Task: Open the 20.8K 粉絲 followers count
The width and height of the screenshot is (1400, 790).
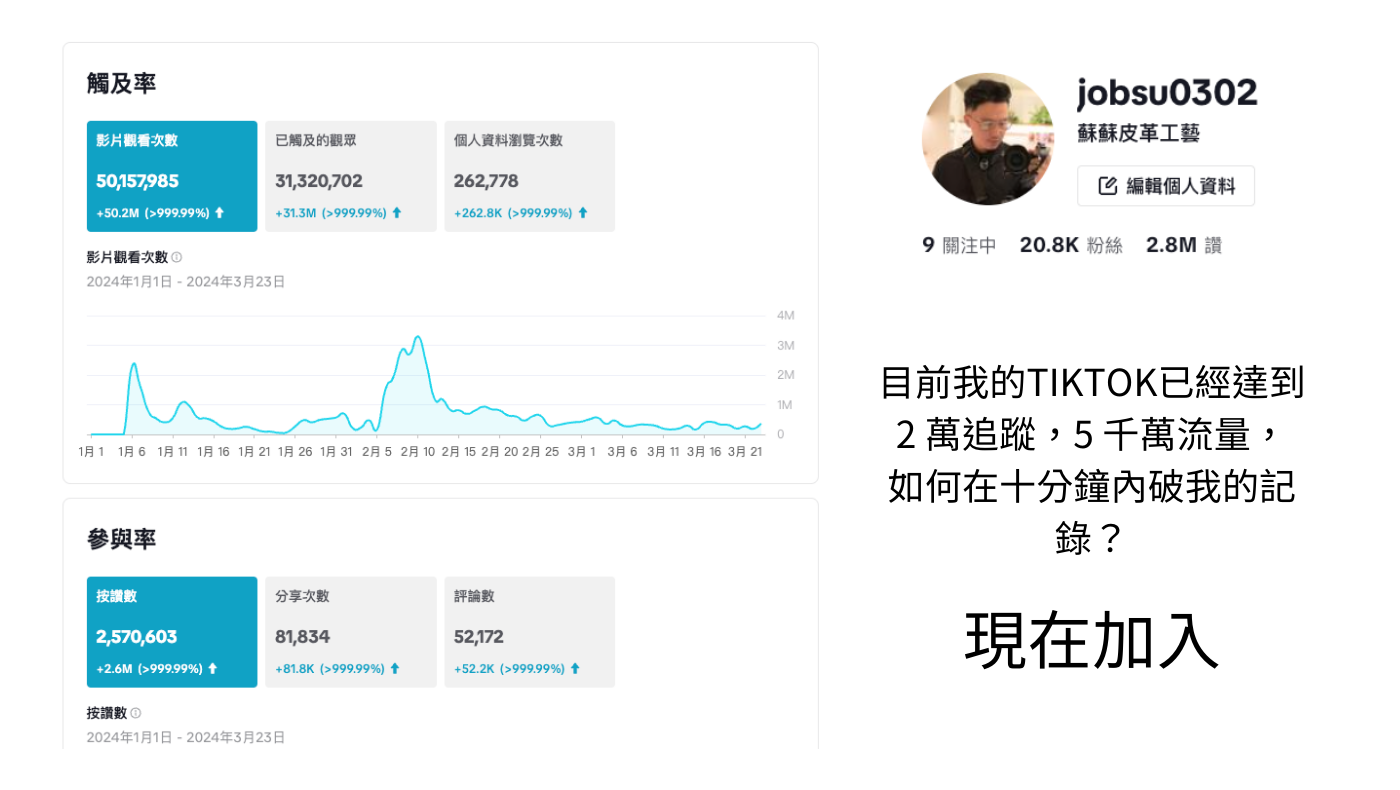Action: coord(1071,246)
